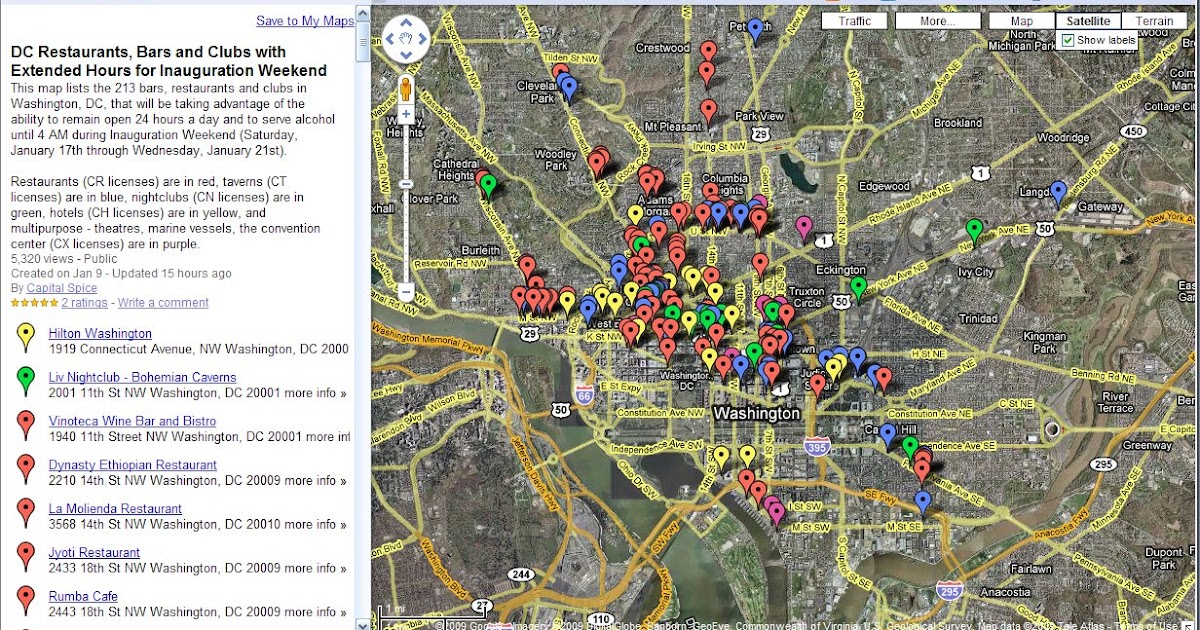Click more info for Dynasty Ethiopian address
Image resolution: width=1200 pixels, height=630 pixels.
pyautogui.click(x=315, y=481)
